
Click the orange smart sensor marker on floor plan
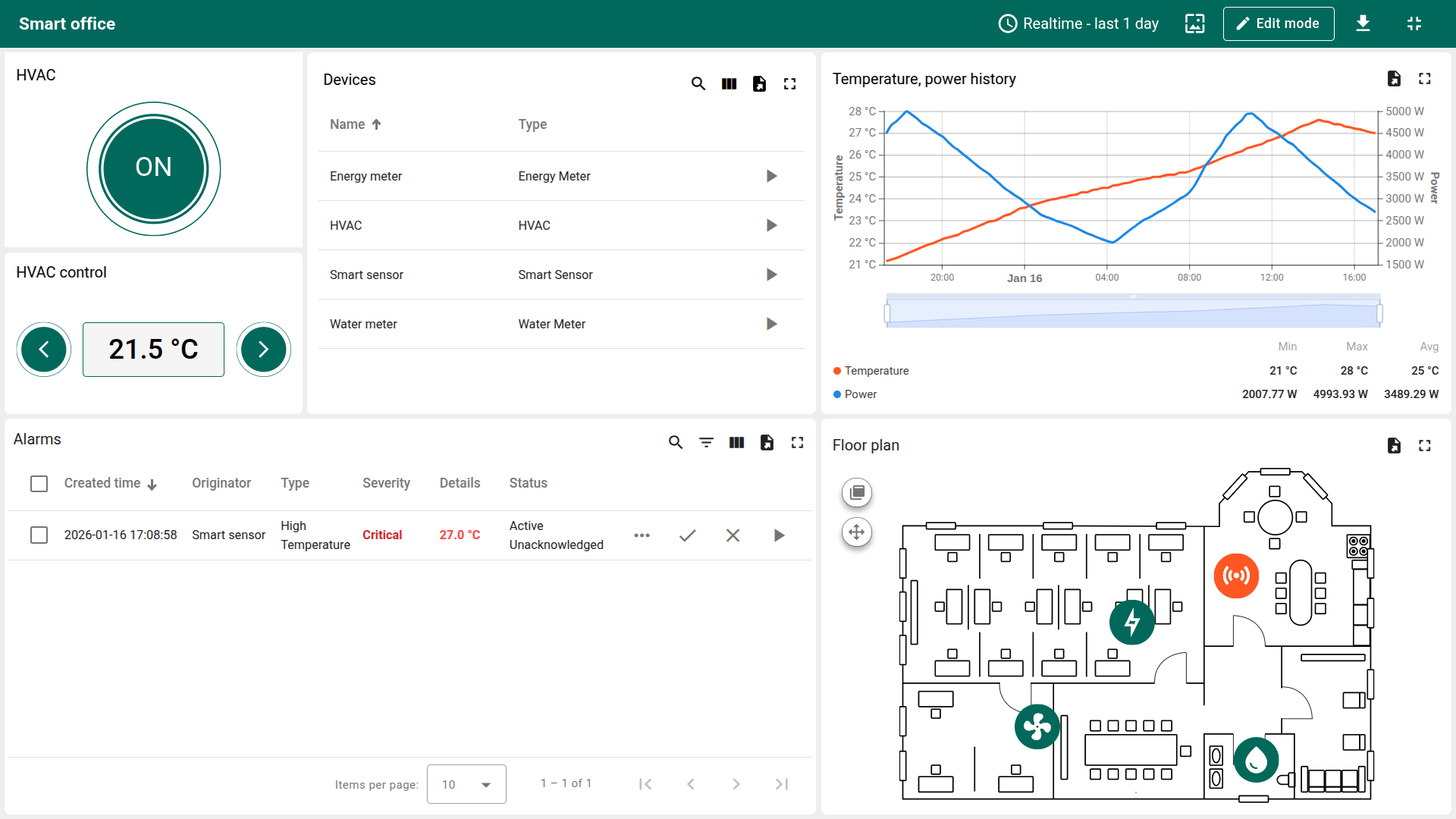point(1236,576)
